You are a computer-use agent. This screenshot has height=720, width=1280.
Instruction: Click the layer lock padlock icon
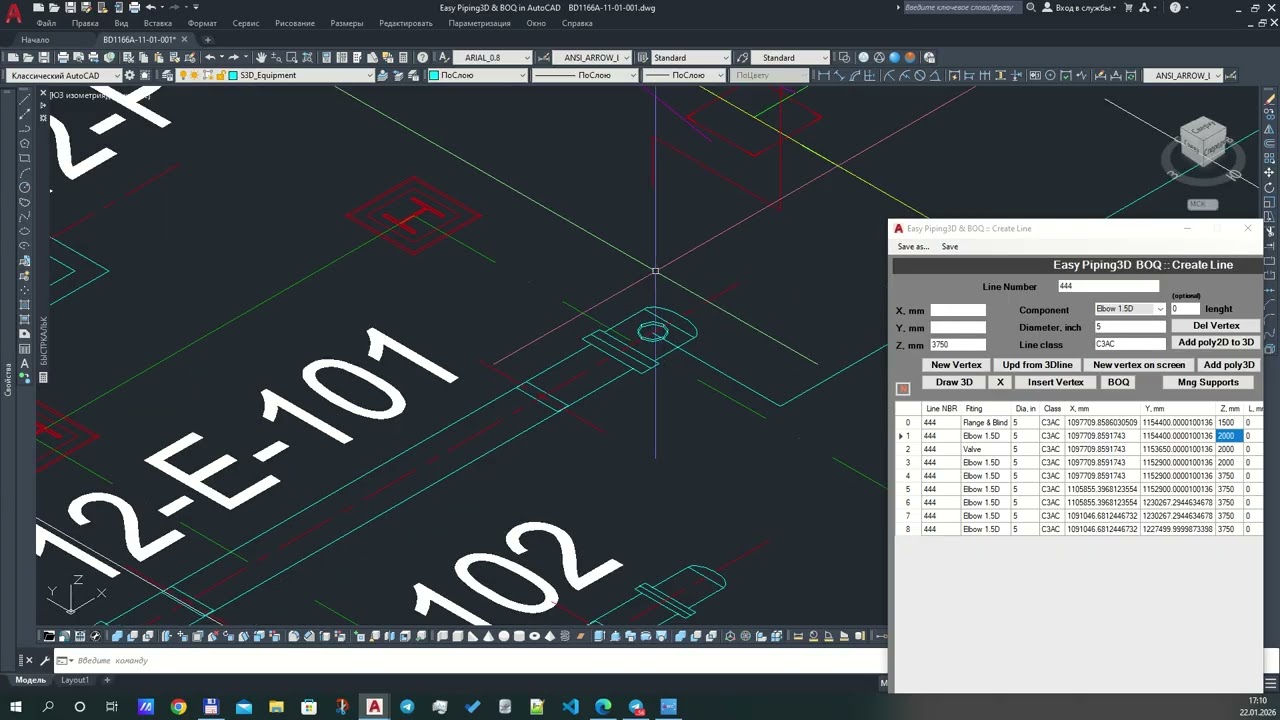(220, 75)
